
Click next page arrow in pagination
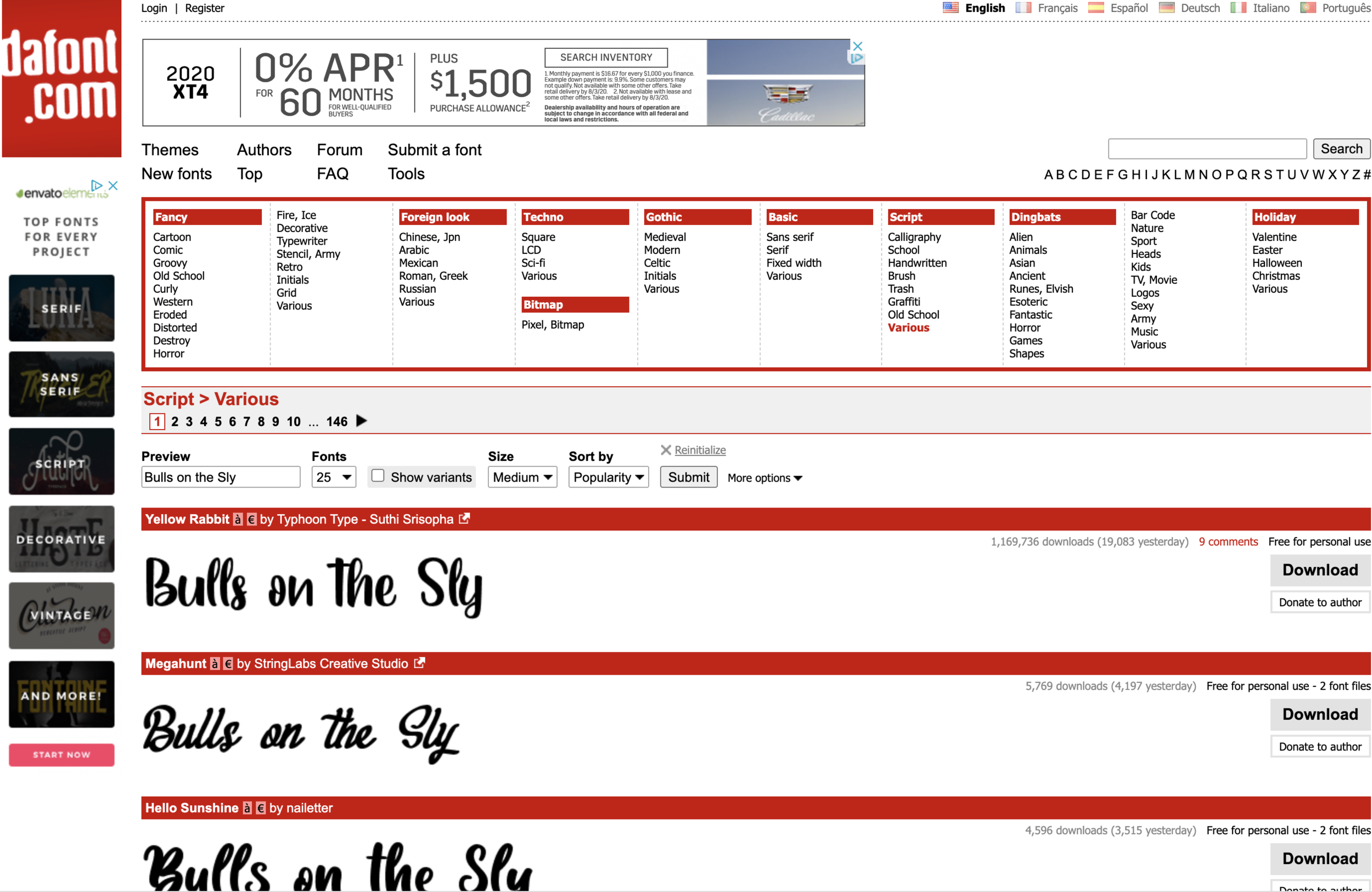[362, 421]
